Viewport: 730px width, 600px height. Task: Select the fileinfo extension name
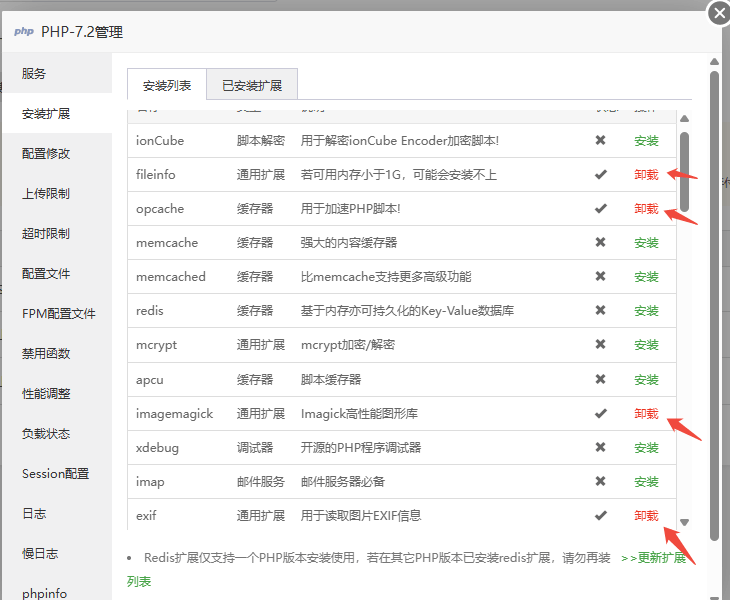155,175
